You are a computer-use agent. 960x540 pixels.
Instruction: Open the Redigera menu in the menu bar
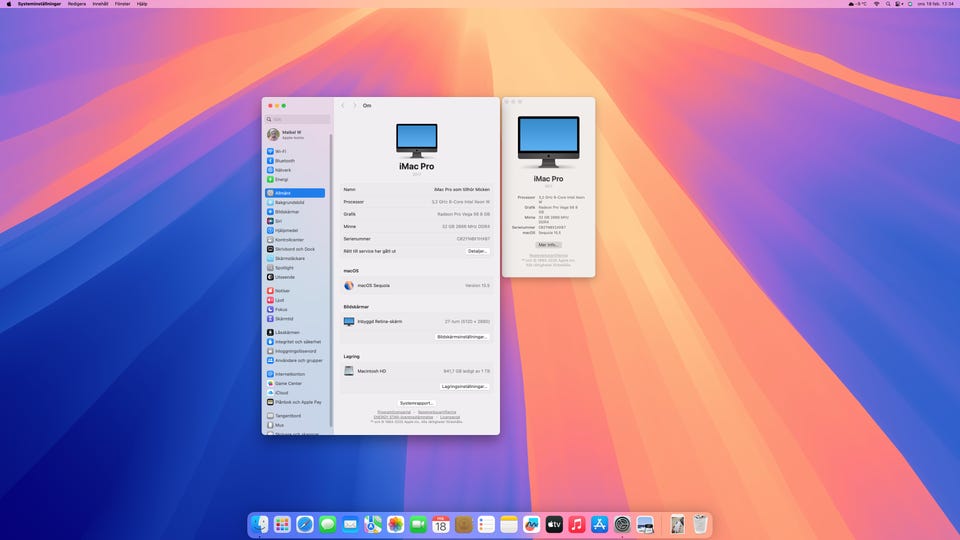coord(77,4)
